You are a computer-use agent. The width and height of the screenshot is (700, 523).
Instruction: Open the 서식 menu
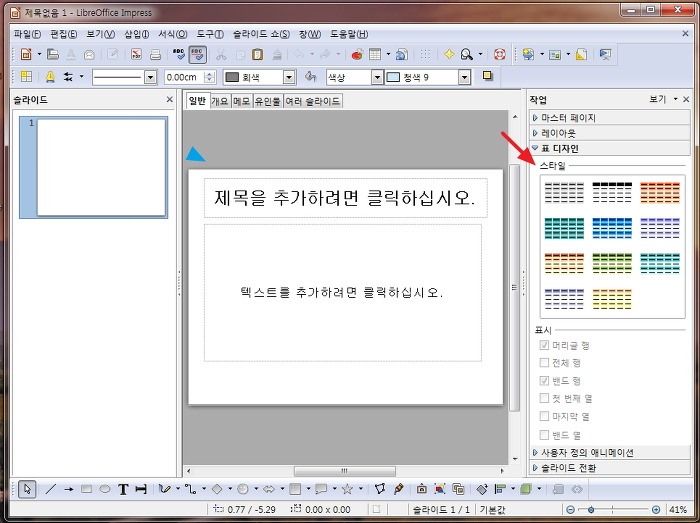[x=173, y=34]
